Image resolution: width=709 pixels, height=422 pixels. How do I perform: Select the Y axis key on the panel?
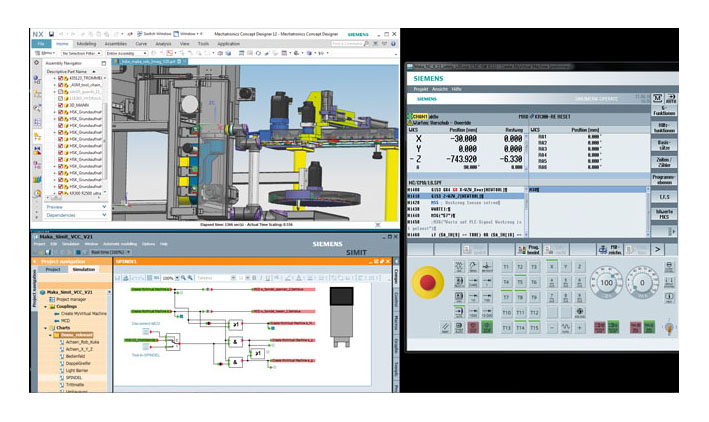[566, 267]
